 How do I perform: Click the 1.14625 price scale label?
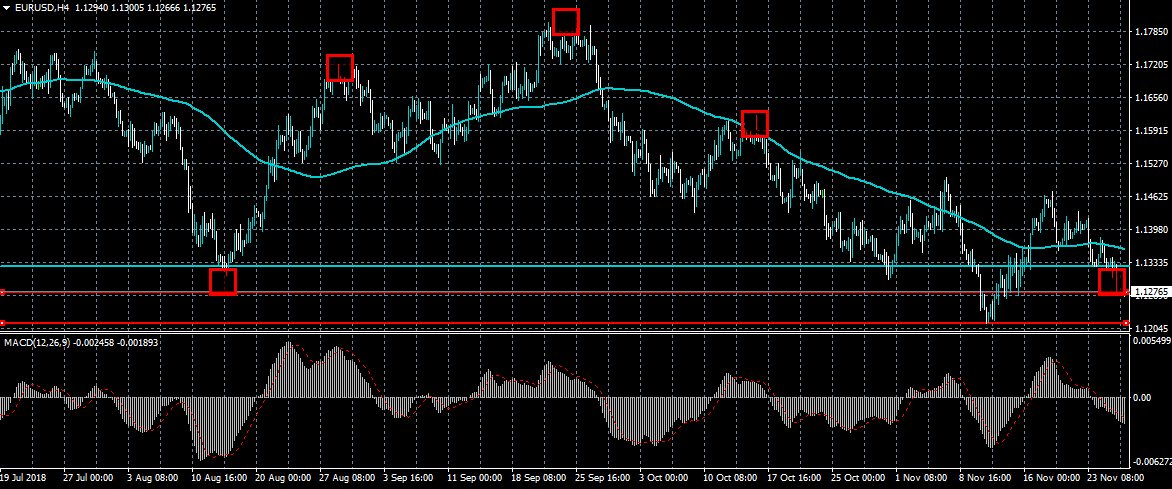point(1152,197)
